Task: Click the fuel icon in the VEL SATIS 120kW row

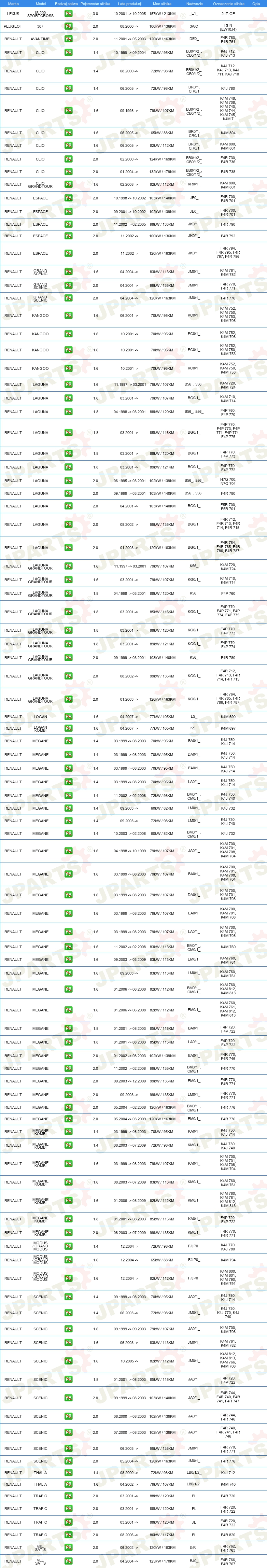Action: tap(68, 1547)
